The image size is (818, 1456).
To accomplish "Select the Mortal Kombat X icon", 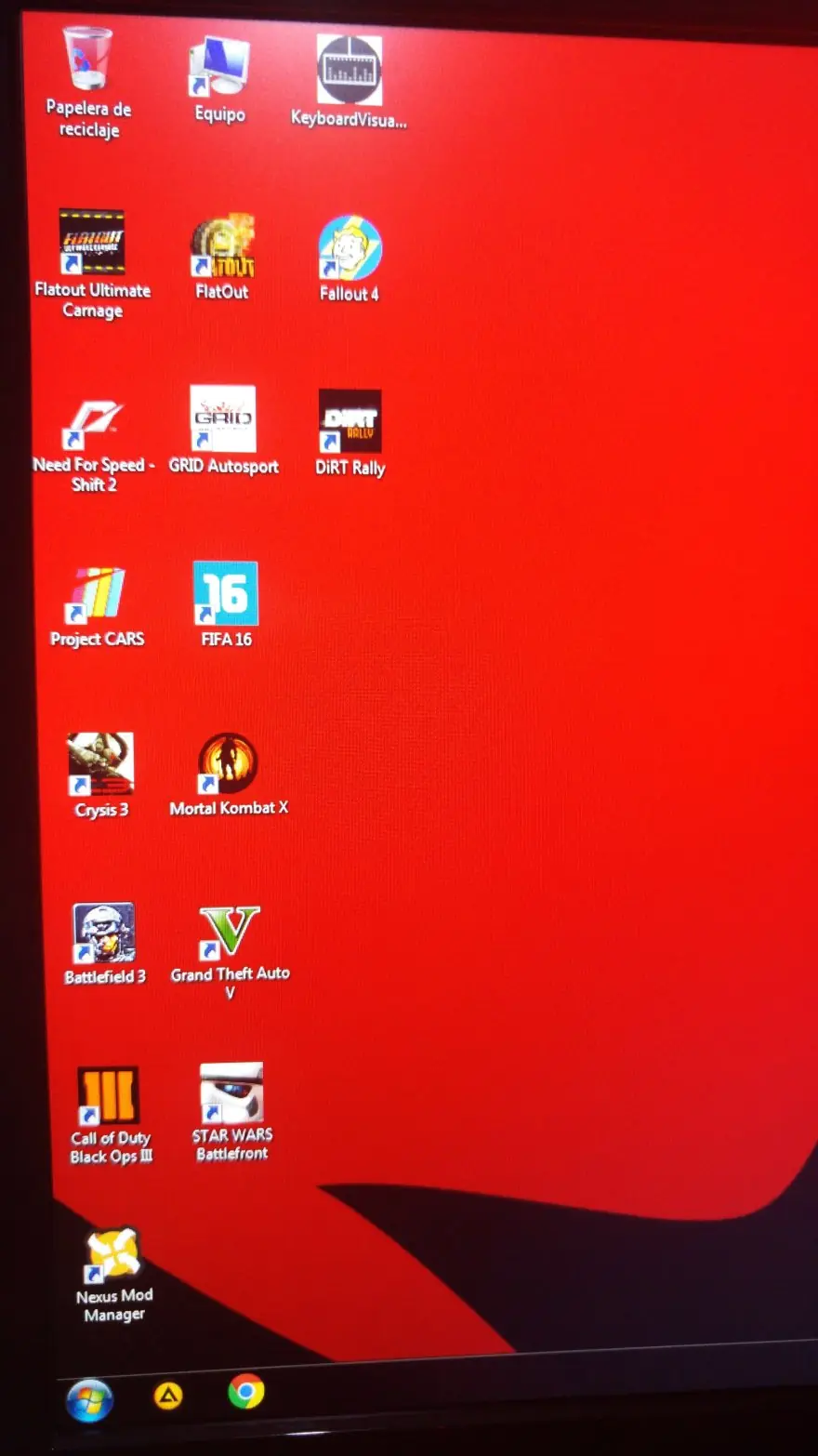I will tap(228, 764).
